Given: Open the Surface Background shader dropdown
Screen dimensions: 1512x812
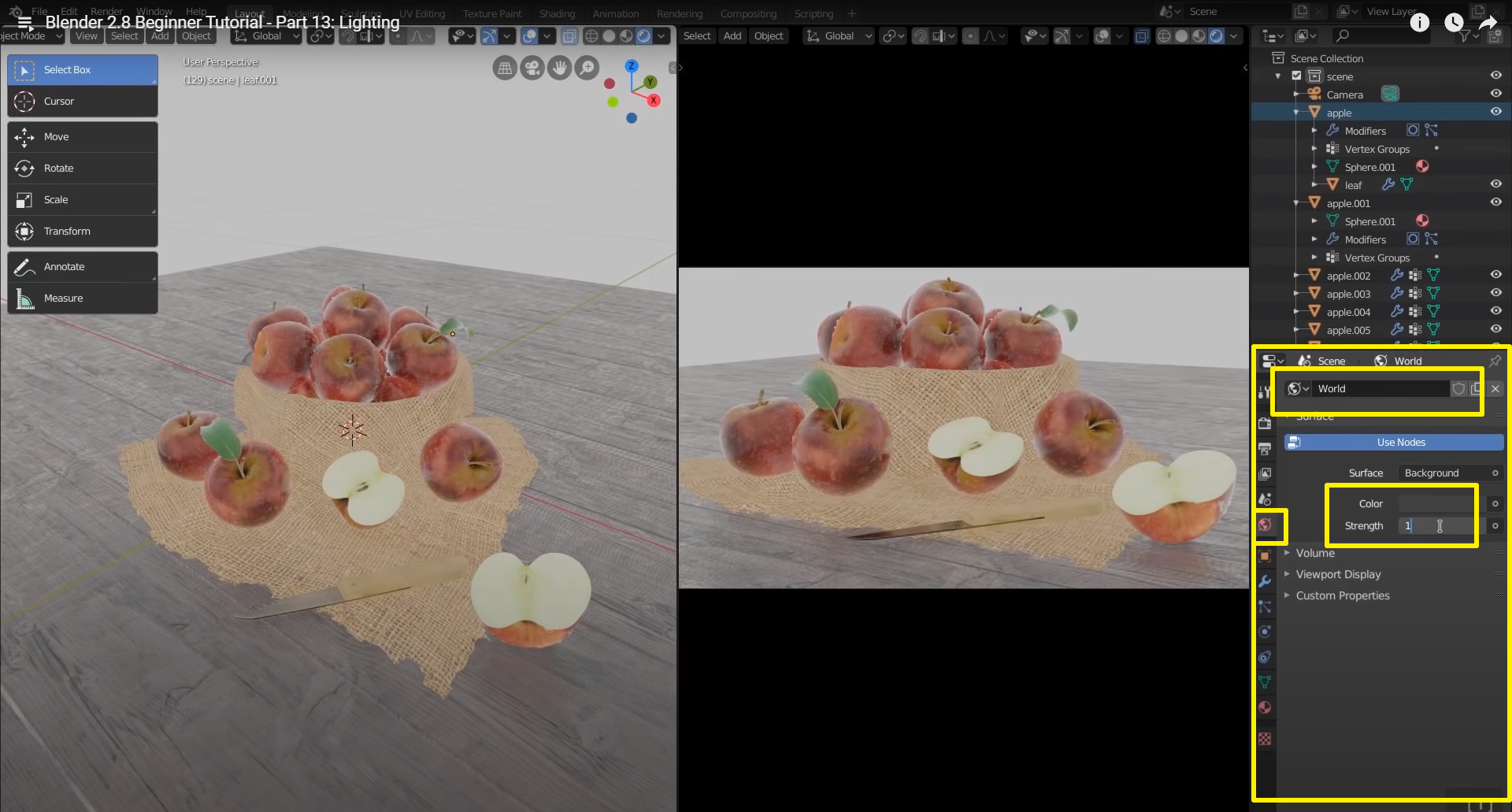Looking at the screenshot, I should click(1451, 473).
